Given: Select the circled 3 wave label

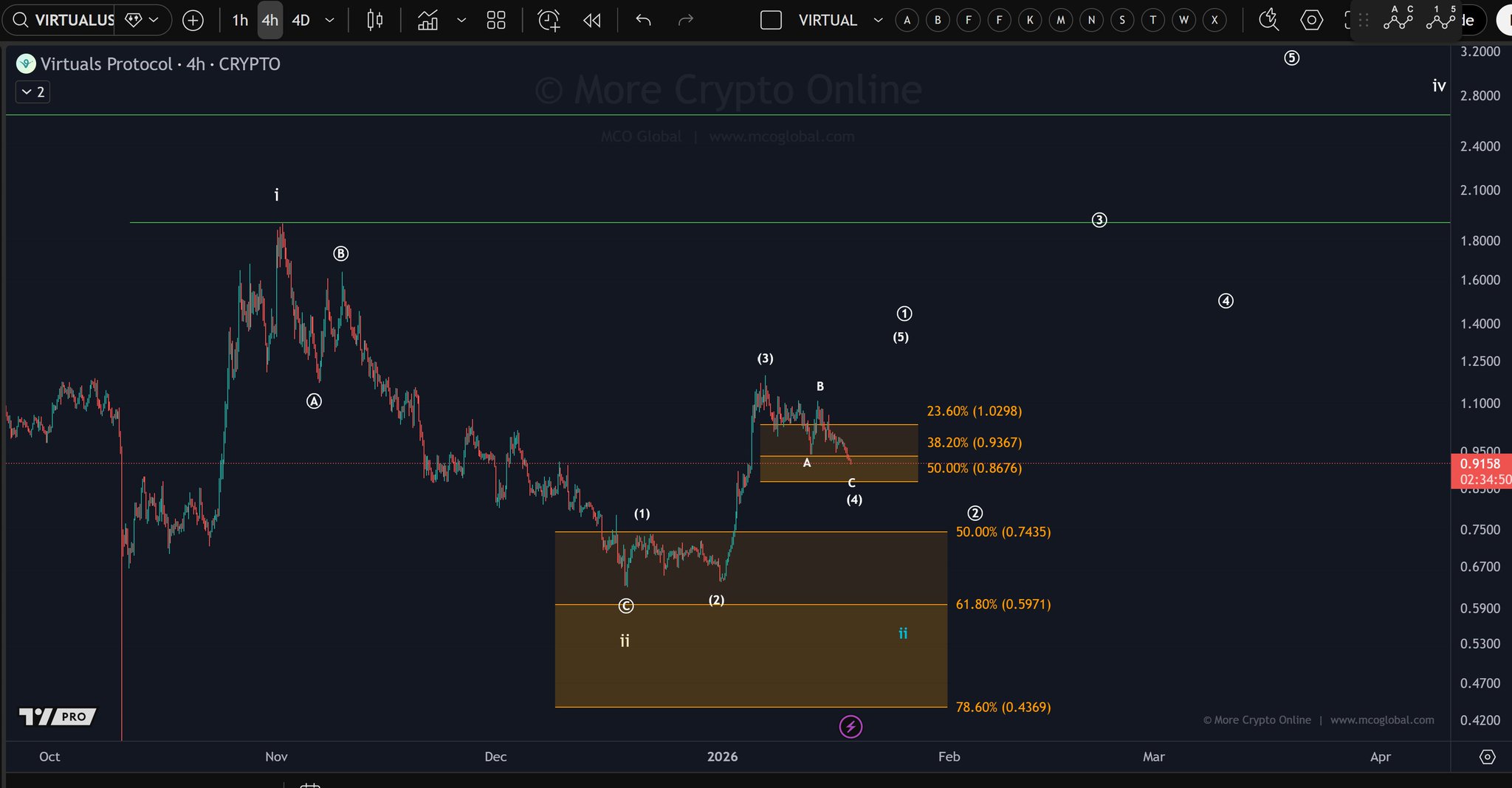Looking at the screenshot, I should click(1099, 220).
